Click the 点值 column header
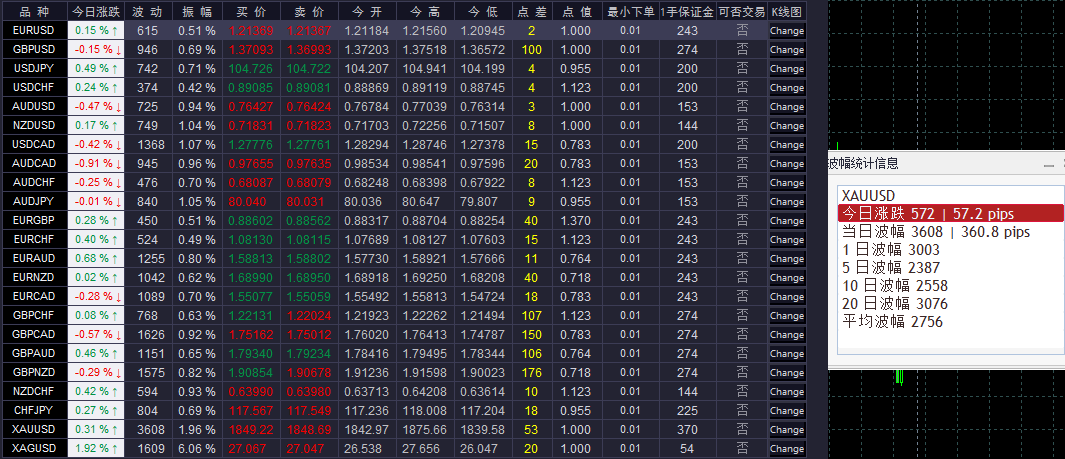This screenshot has width=1065, height=459. pyautogui.click(x=577, y=12)
